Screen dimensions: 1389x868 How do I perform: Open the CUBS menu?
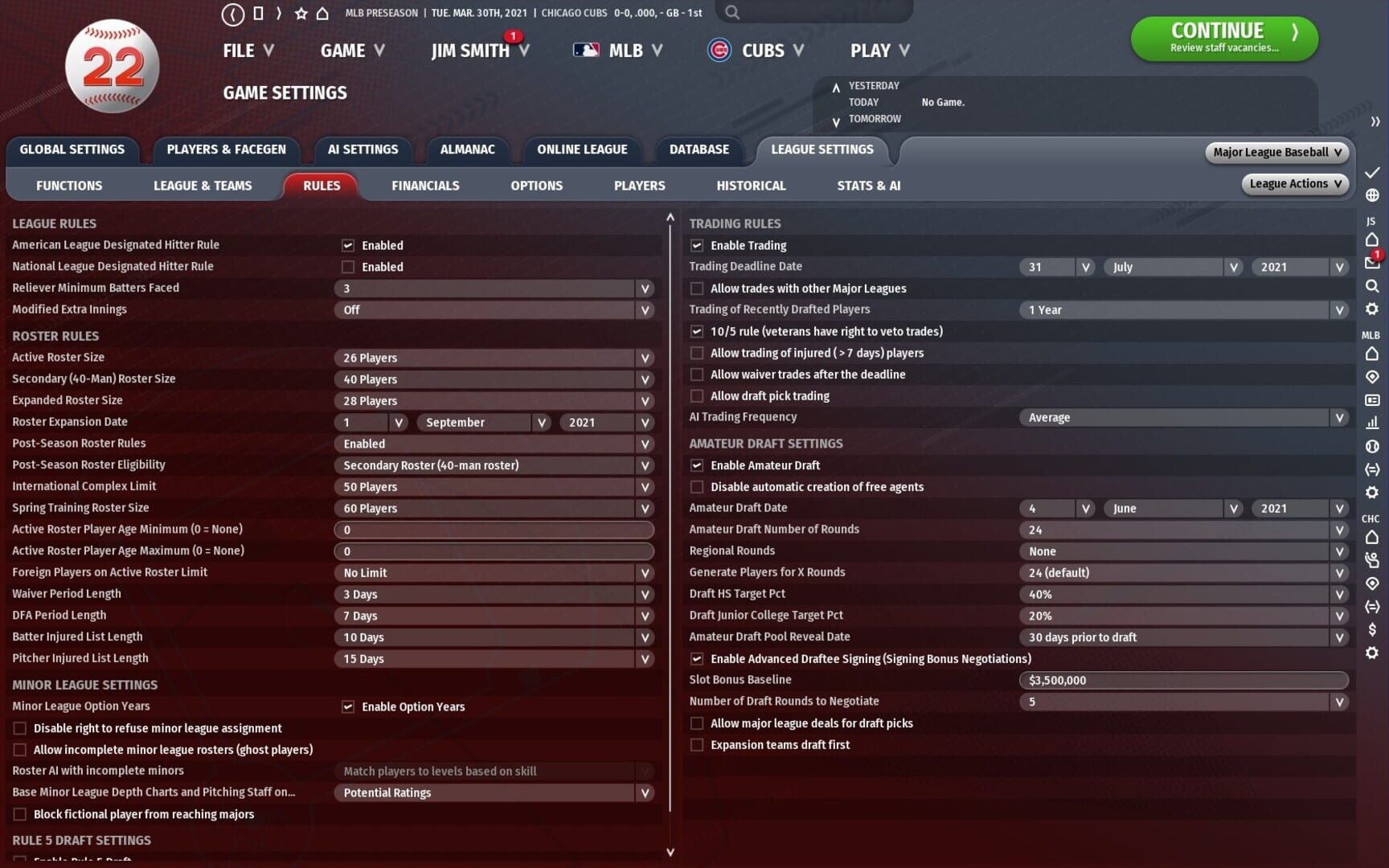point(756,51)
